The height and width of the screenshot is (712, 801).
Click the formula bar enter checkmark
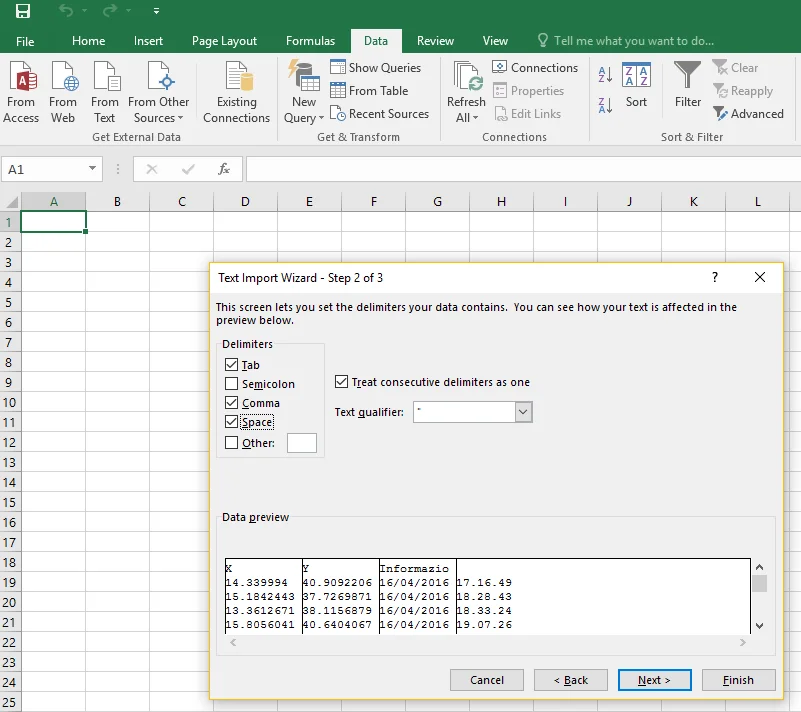point(188,169)
